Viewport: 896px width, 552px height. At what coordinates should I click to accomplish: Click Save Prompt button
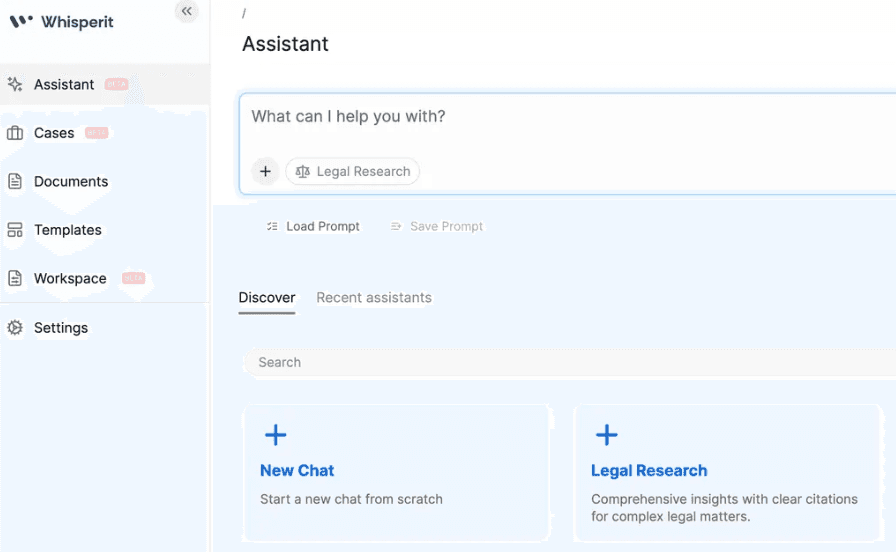tap(437, 227)
